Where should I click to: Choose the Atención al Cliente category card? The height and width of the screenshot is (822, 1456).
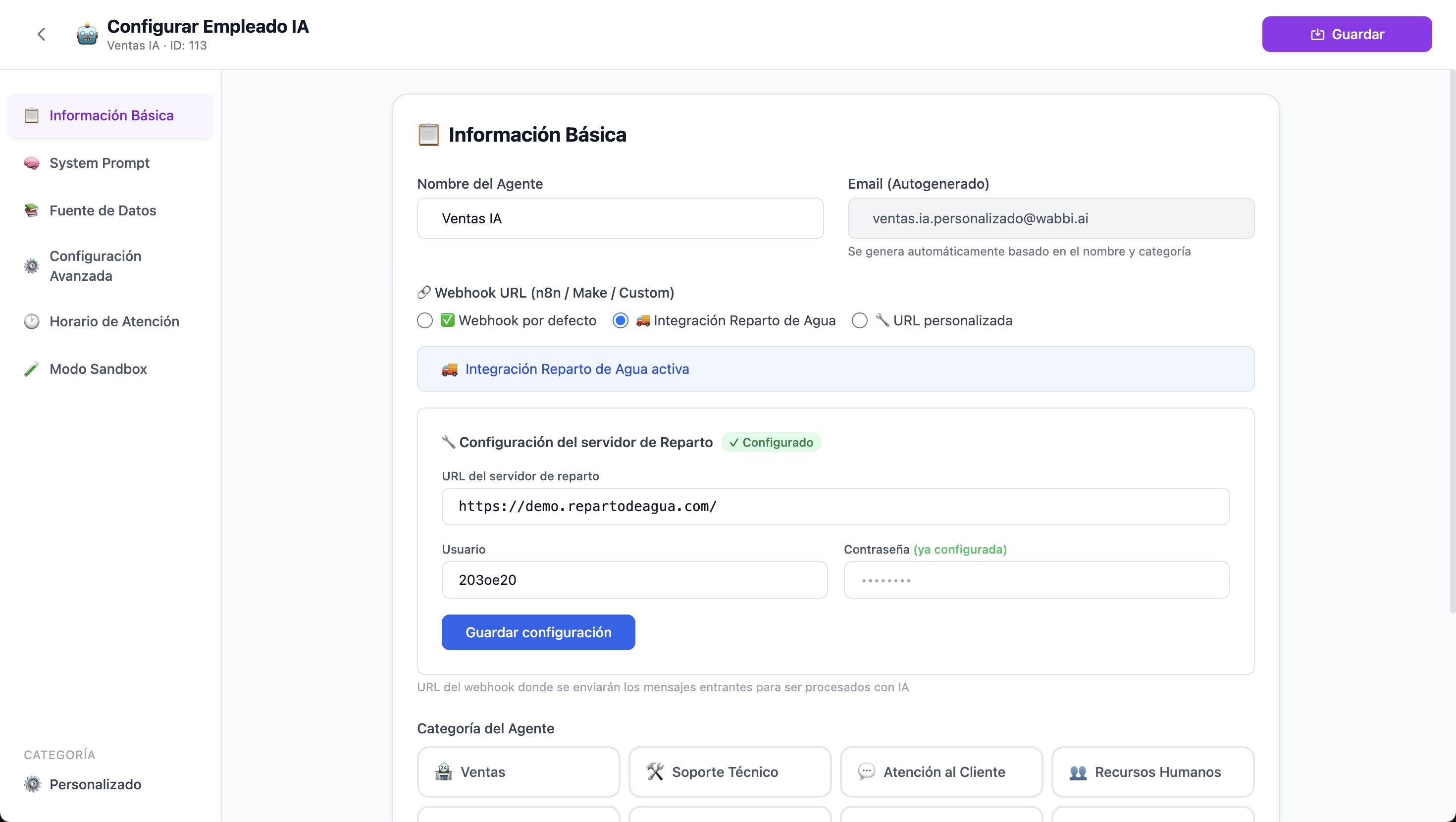pyautogui.click(x=941, y=771)
